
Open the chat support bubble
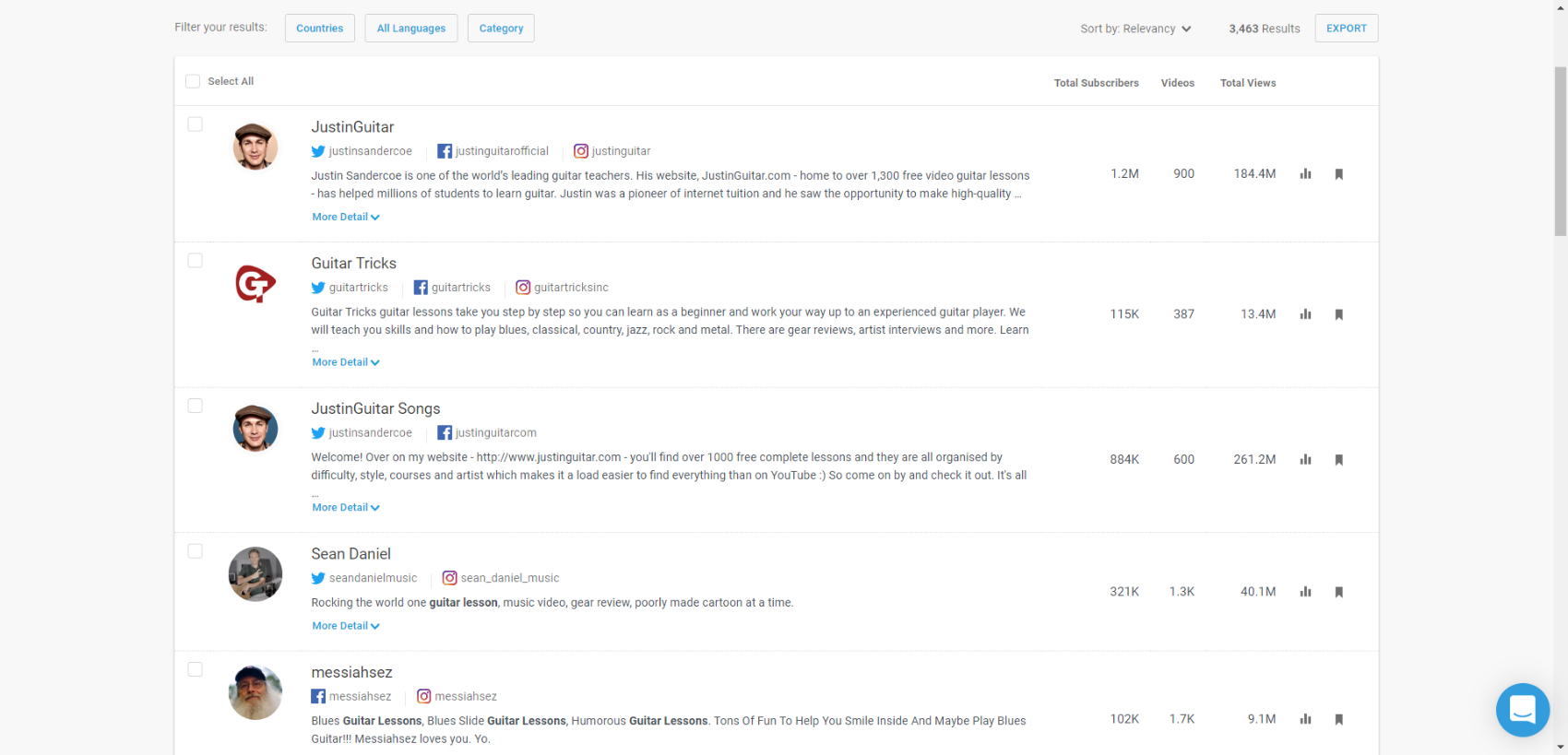tap(1523, 710)
